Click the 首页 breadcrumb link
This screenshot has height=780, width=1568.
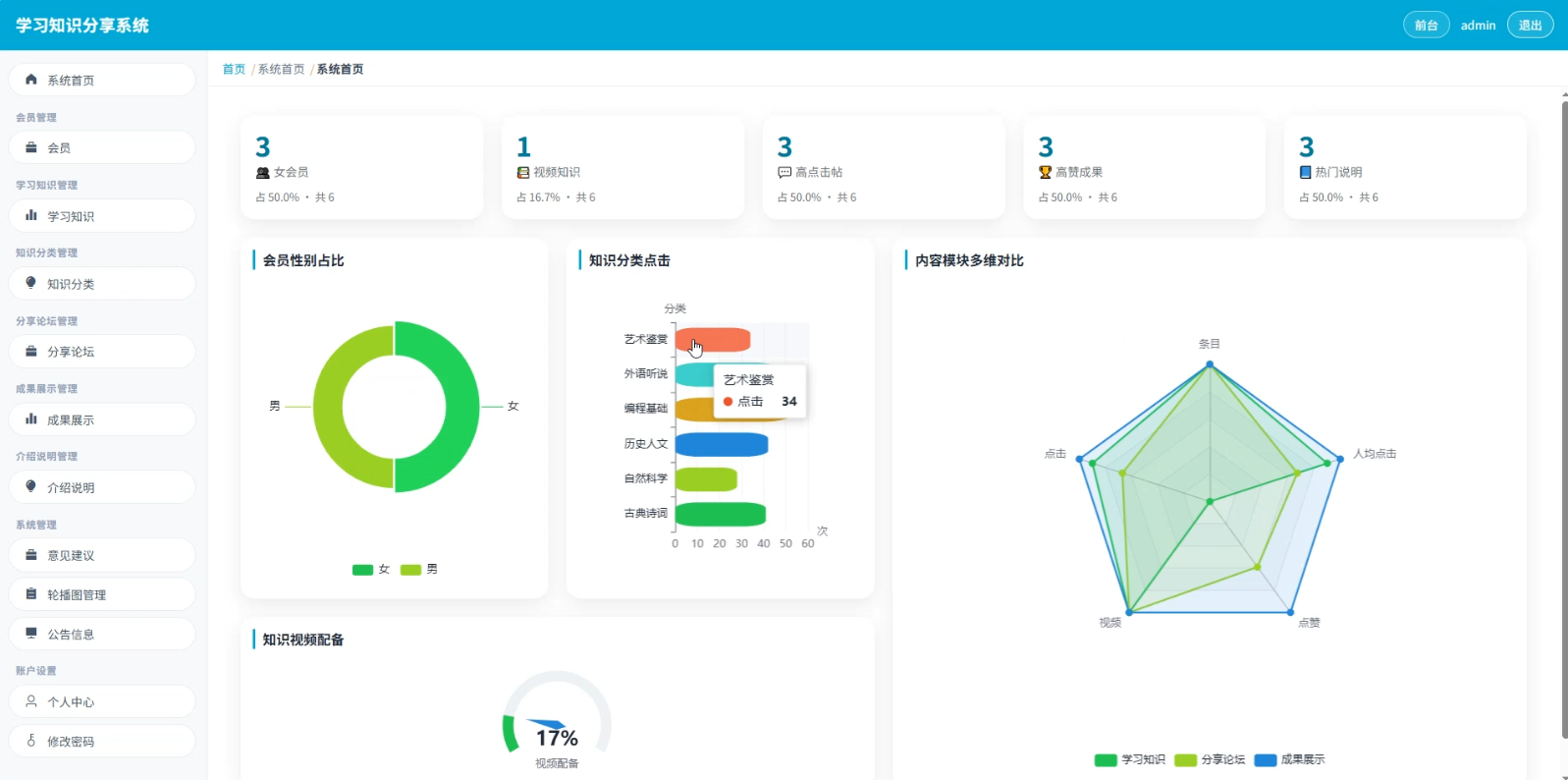click(x=234, y=70)
